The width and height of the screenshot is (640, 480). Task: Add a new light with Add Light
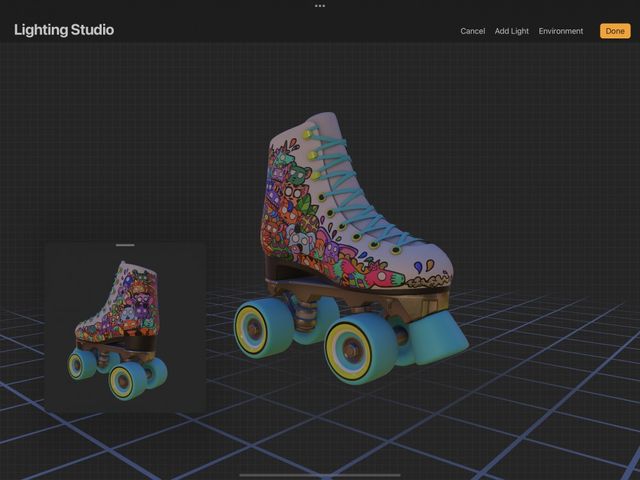511,31
